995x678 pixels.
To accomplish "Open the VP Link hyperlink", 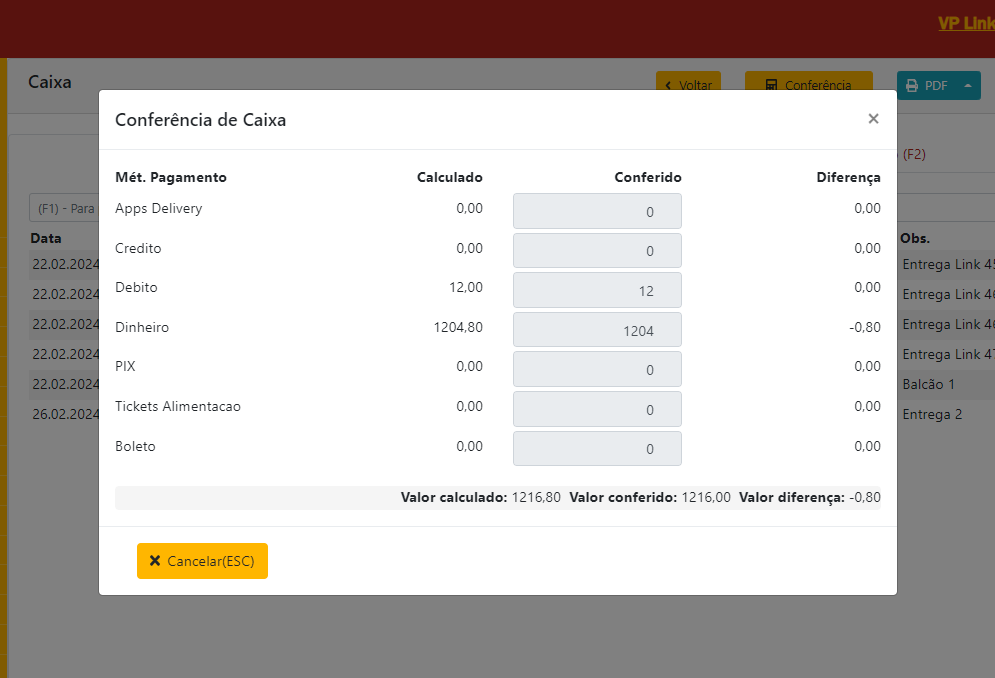I will tap(965, 23).
